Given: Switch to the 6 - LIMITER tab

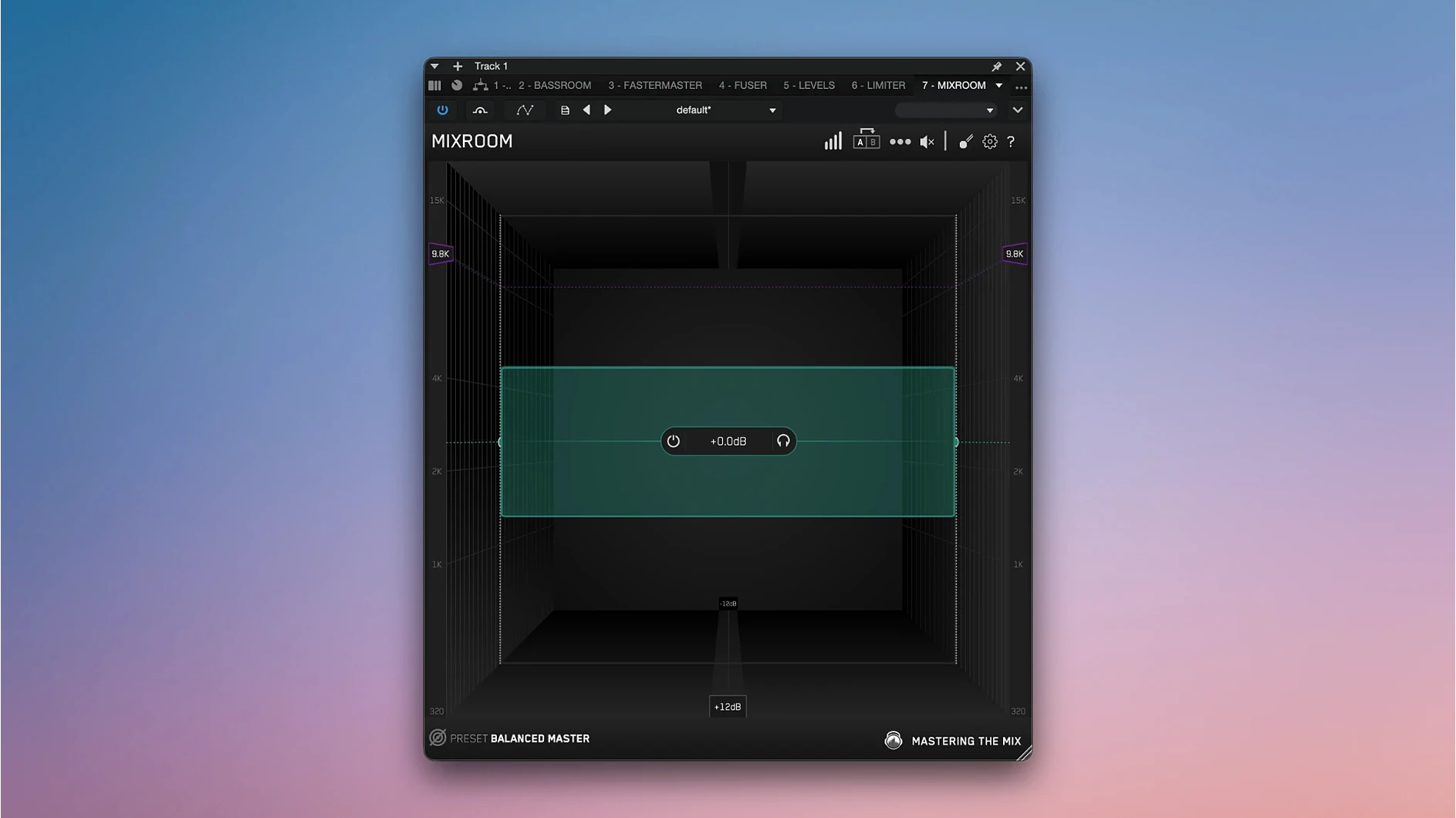Looking at the screenshot, I should coord(878,86).
